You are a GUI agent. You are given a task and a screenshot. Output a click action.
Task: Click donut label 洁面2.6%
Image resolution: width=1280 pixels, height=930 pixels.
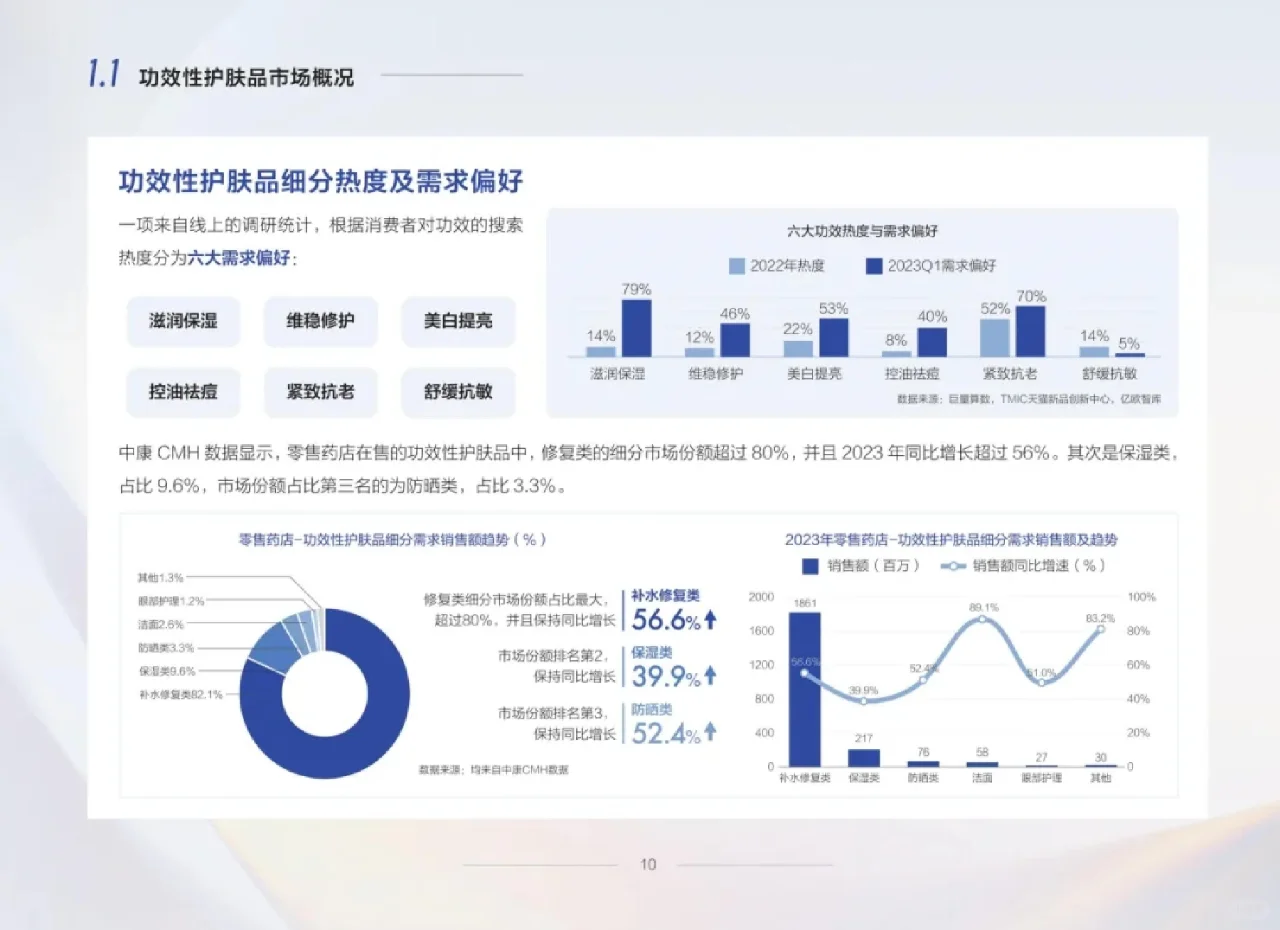161,624
